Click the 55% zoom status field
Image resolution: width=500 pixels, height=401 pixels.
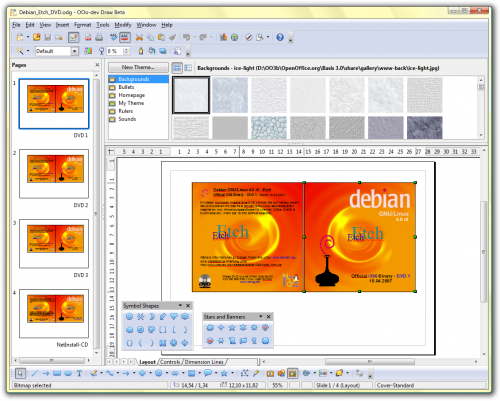pos(277,385)
